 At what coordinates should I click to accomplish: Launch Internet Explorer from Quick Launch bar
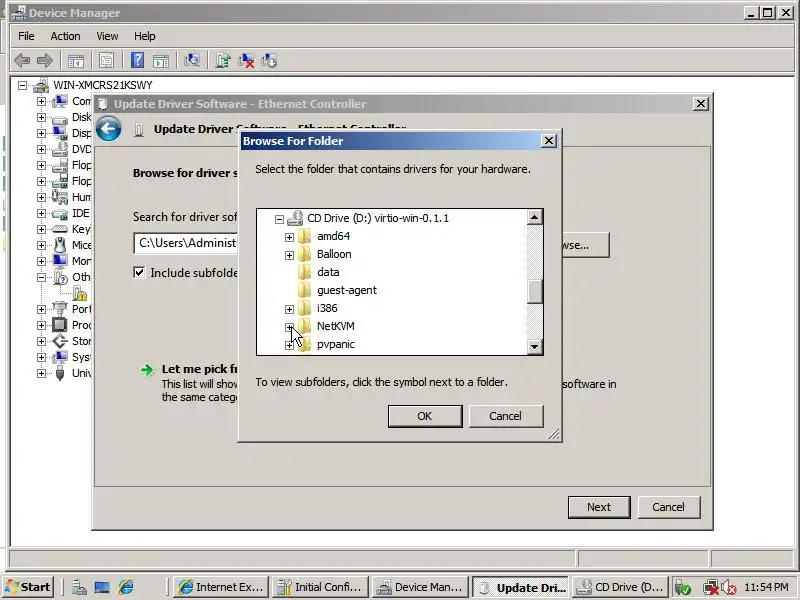[x=126, y=587]
